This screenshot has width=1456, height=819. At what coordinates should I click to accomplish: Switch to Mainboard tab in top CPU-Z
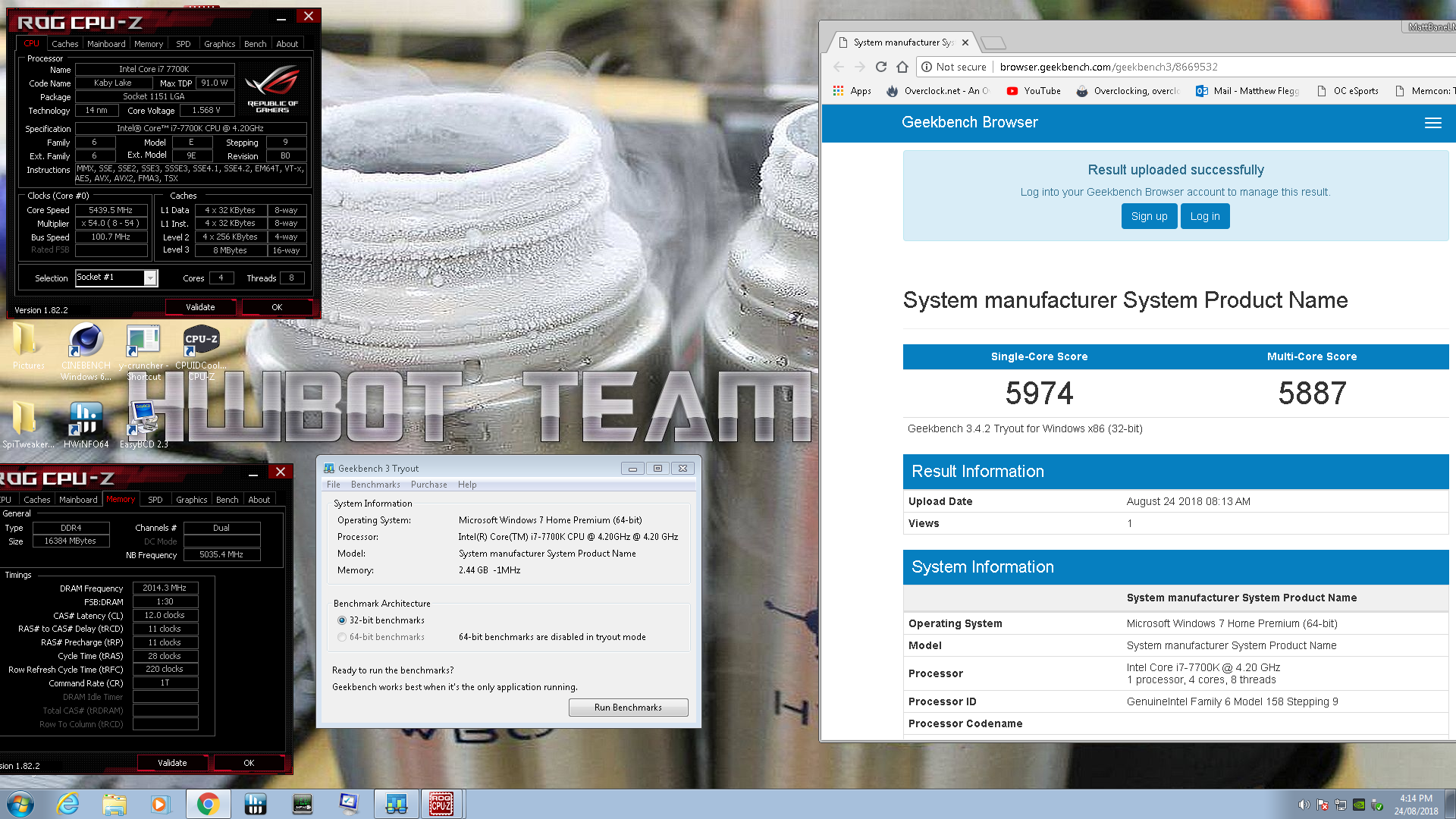[106, 44]
